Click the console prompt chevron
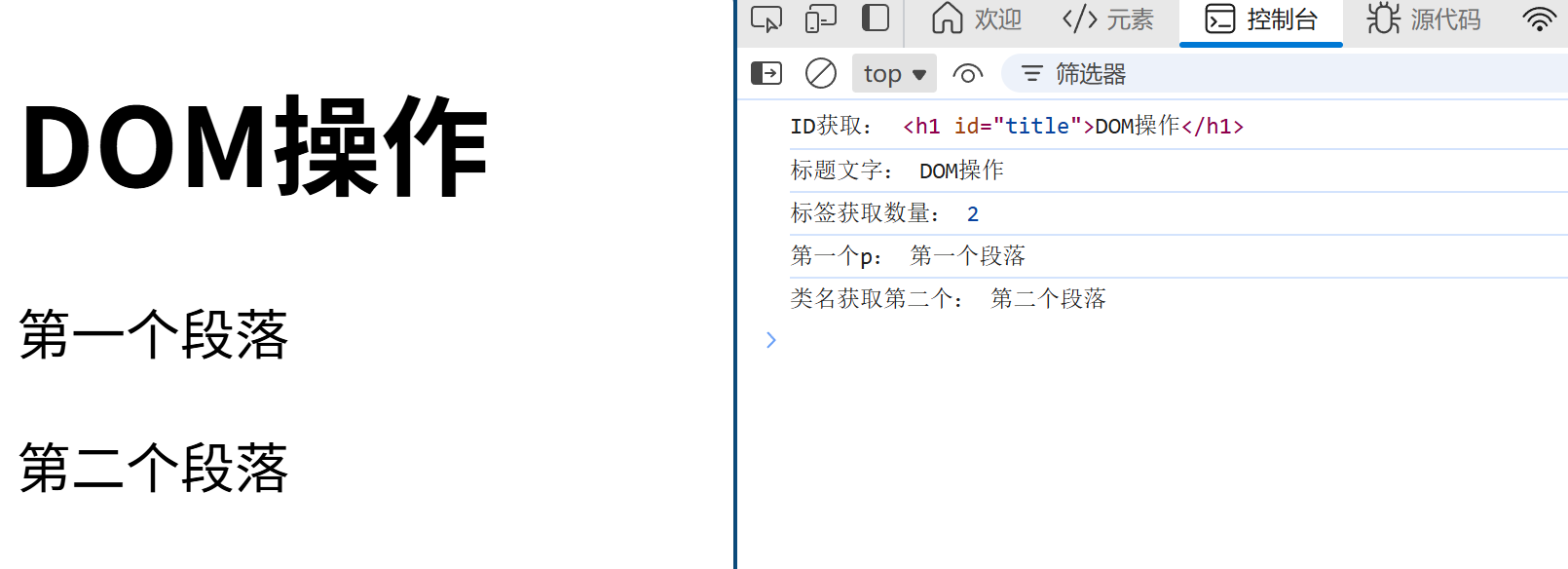The image size is (1568, 569). (x=770, y=339)
